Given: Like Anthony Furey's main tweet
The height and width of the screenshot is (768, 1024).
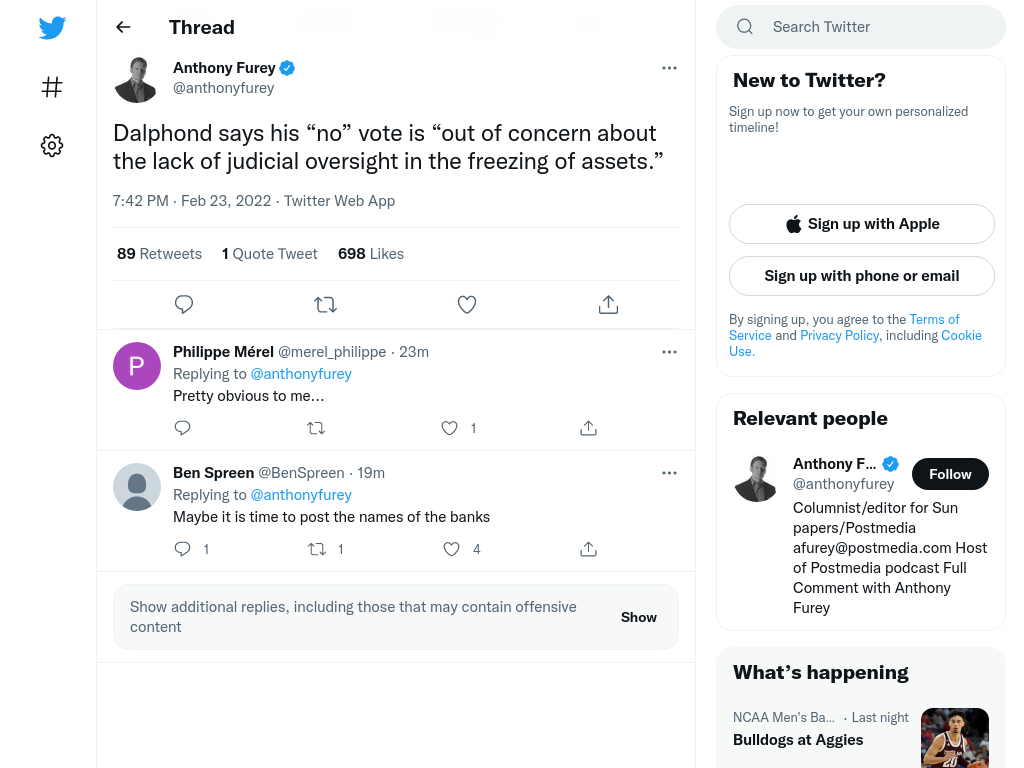Looking at the screenshot, I should [x=466, y=304].
